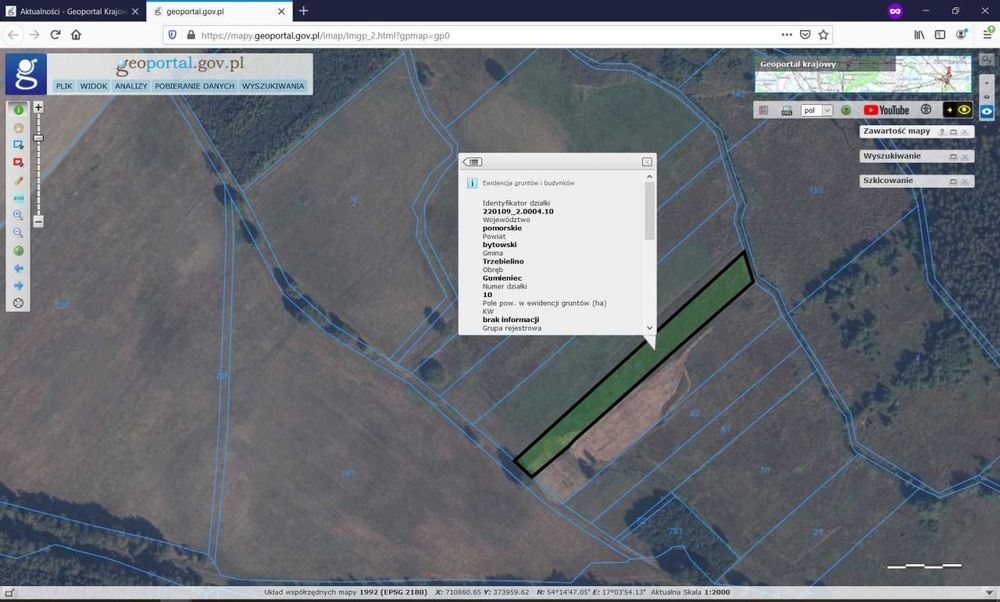
Task: Select the zoom-in magnifier tool
Action: pyautogui.click(x=18, y=216)
